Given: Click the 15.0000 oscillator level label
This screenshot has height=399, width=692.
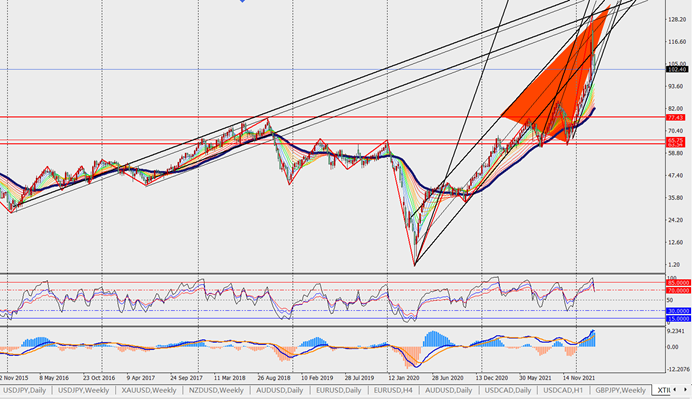Looking at the screenshot, I should [678, 318].
